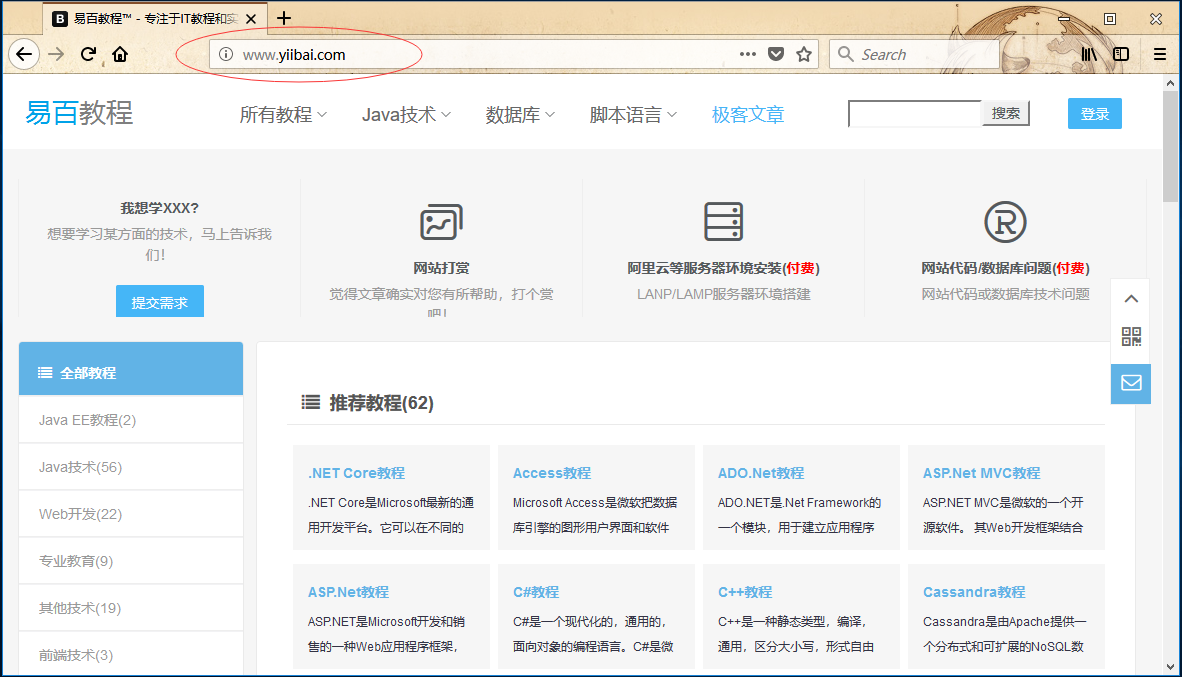This screenshot has height=677, width=1182.
Task: Expand the 数据库 navigation dropdown
Action: pos(520,115)
